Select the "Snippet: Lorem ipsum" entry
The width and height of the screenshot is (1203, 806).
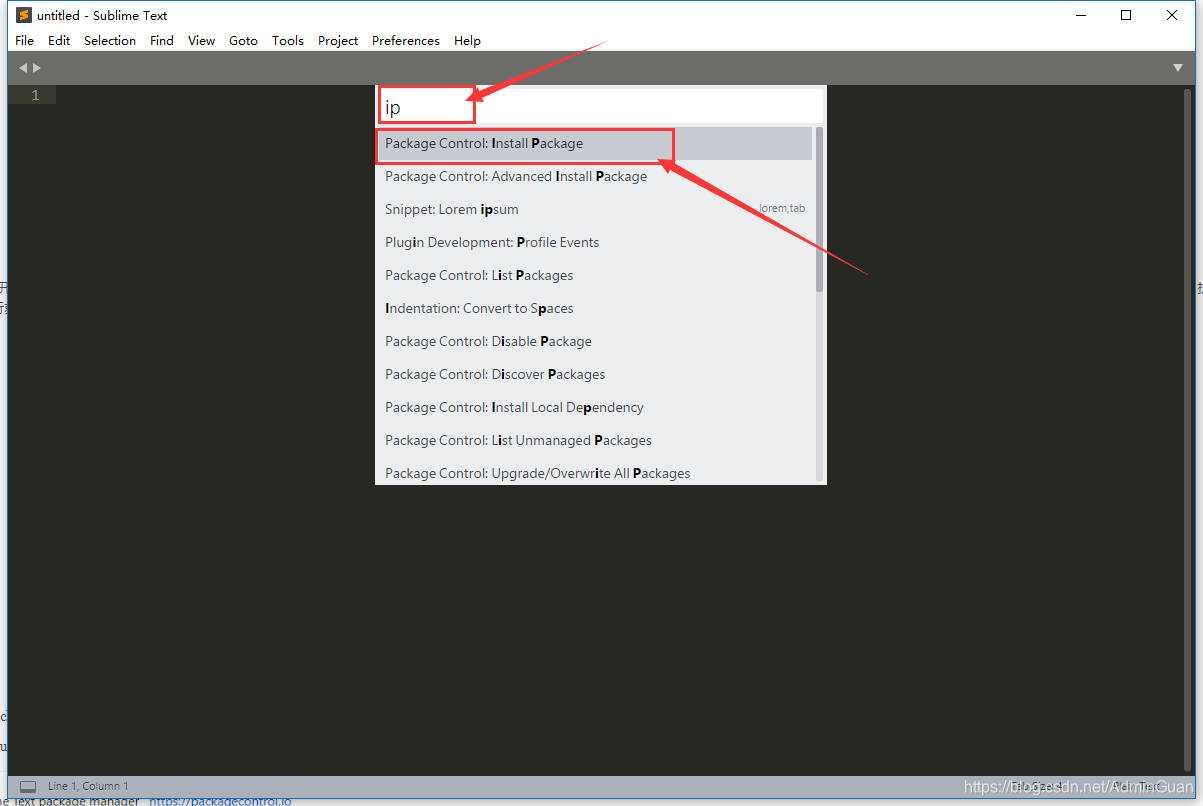point(451,209)
